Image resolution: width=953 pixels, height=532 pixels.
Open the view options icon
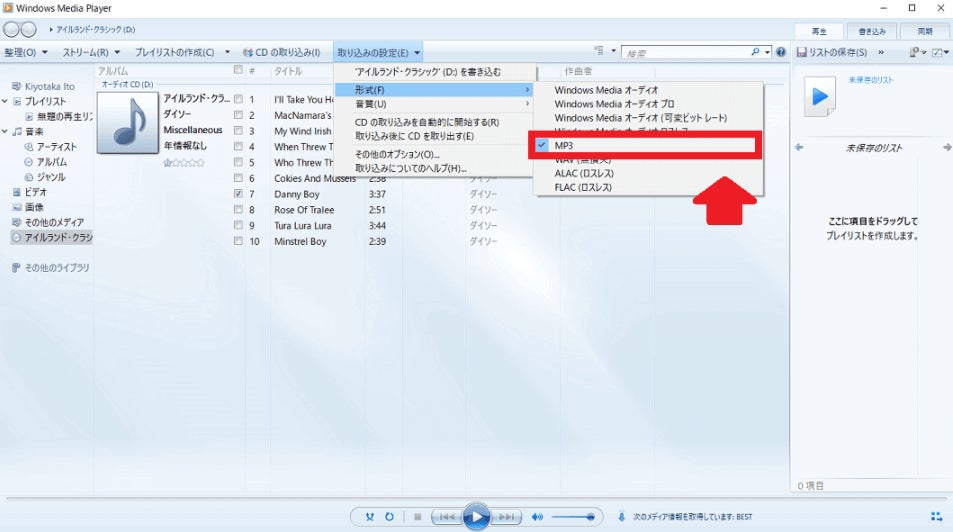tap(599, 51)
